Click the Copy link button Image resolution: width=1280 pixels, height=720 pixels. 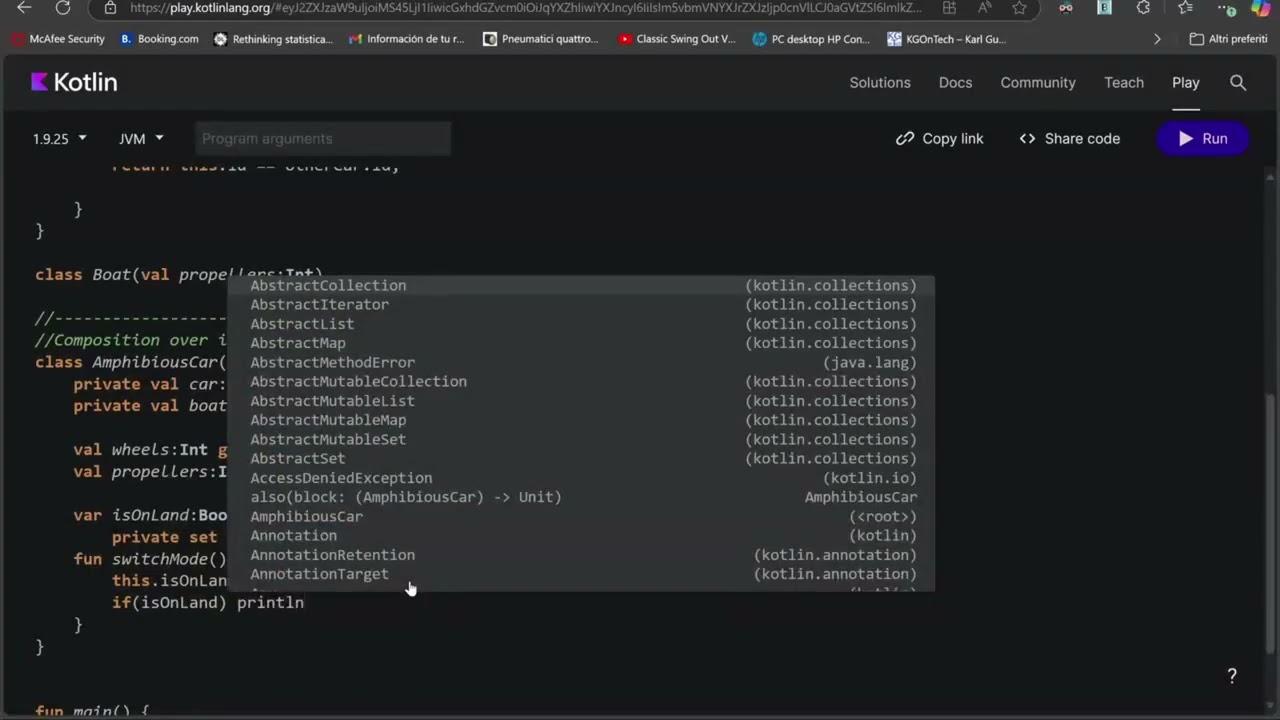[940, 139]
